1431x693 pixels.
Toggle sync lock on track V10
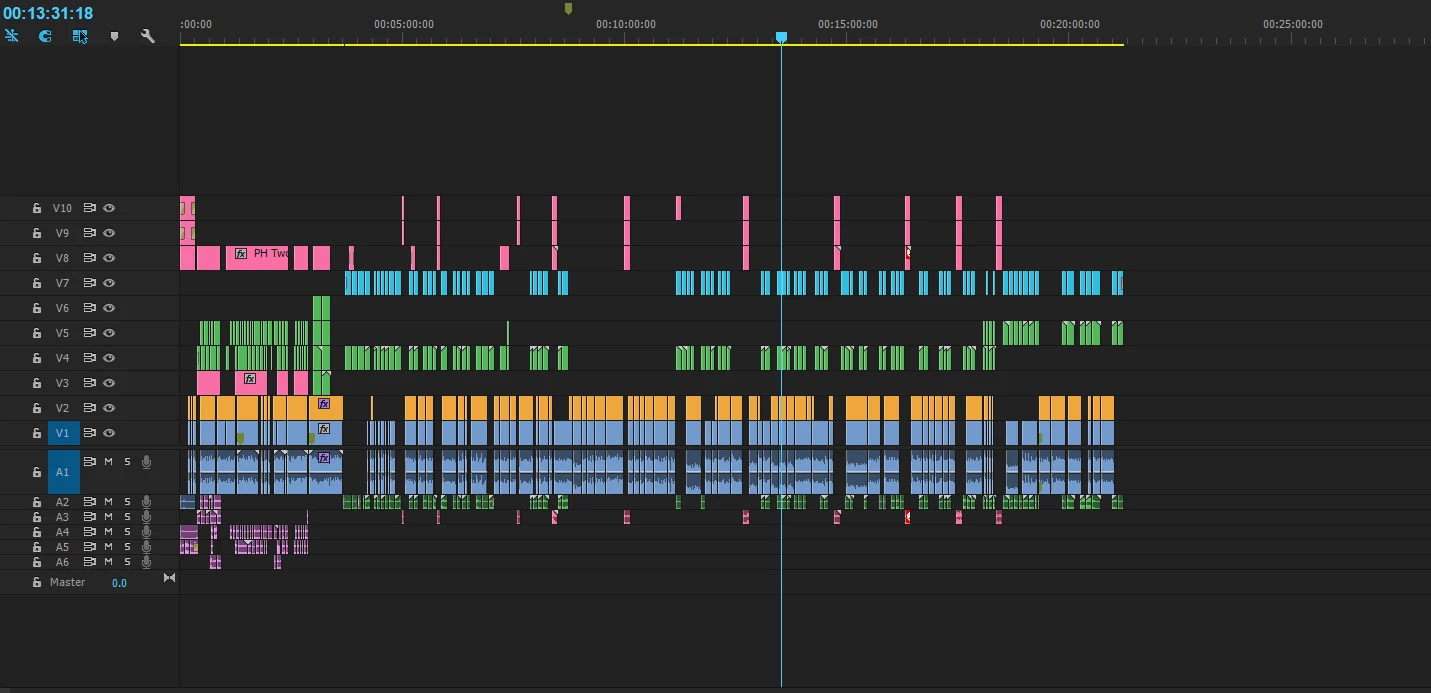point(90,208)
